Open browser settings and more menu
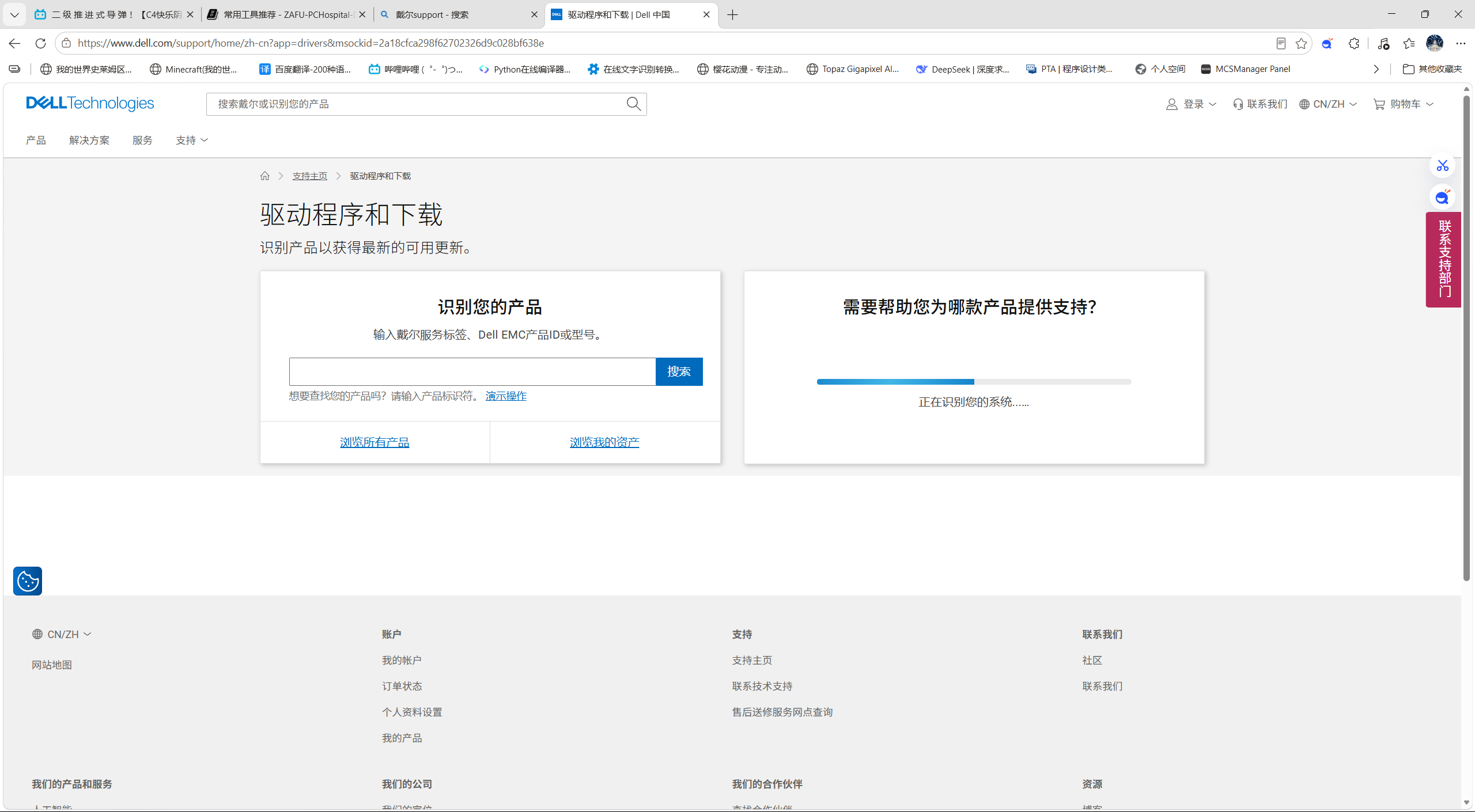This screenshot has height=812, width=1475. [1461, 43]
